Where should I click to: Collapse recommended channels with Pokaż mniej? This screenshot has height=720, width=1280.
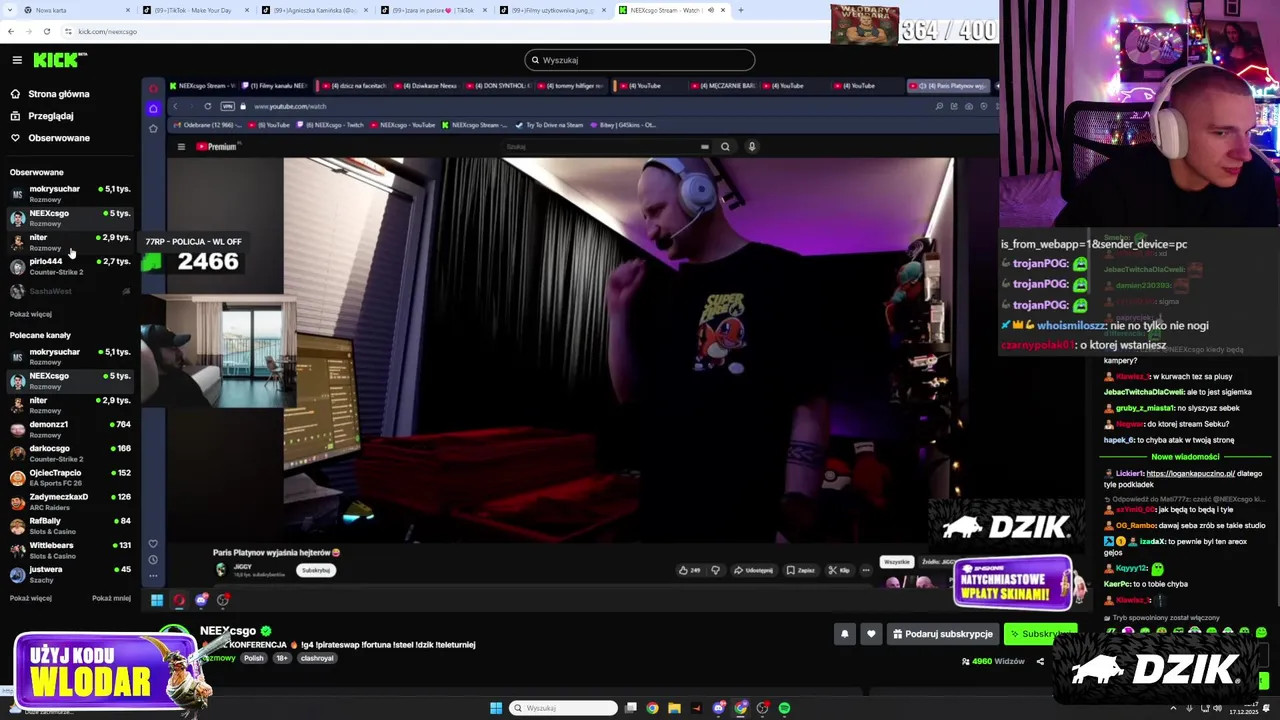pyautogui.click(x=111, y=598)
